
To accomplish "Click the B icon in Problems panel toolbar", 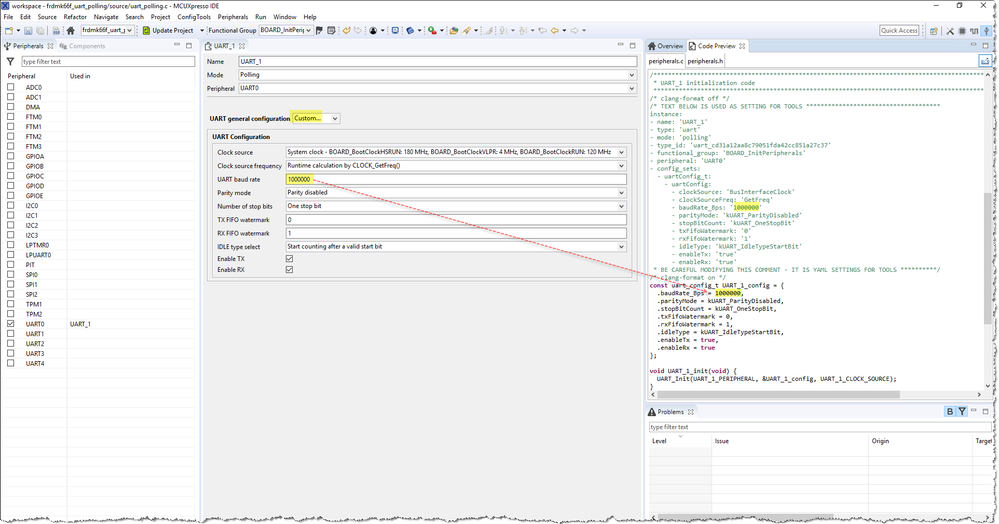I will (x=950, y=411).
